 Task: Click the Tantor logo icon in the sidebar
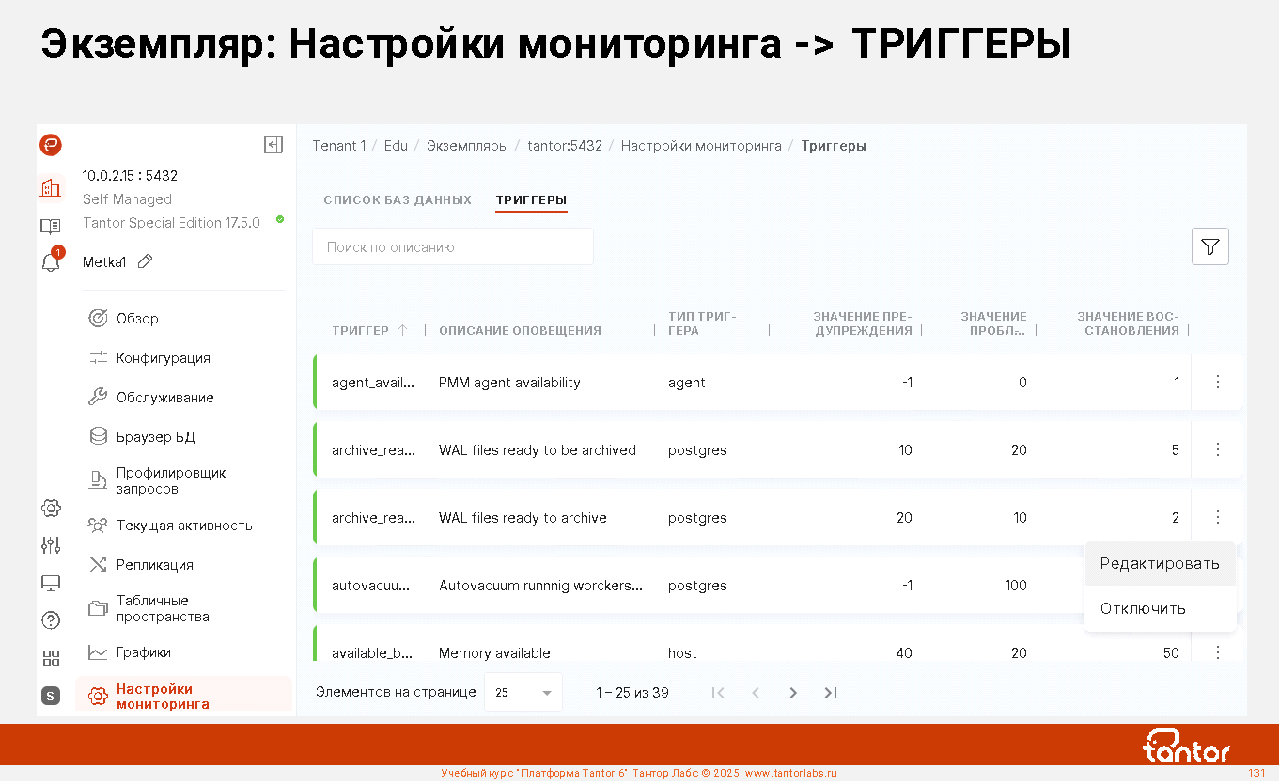coord(50,146)
